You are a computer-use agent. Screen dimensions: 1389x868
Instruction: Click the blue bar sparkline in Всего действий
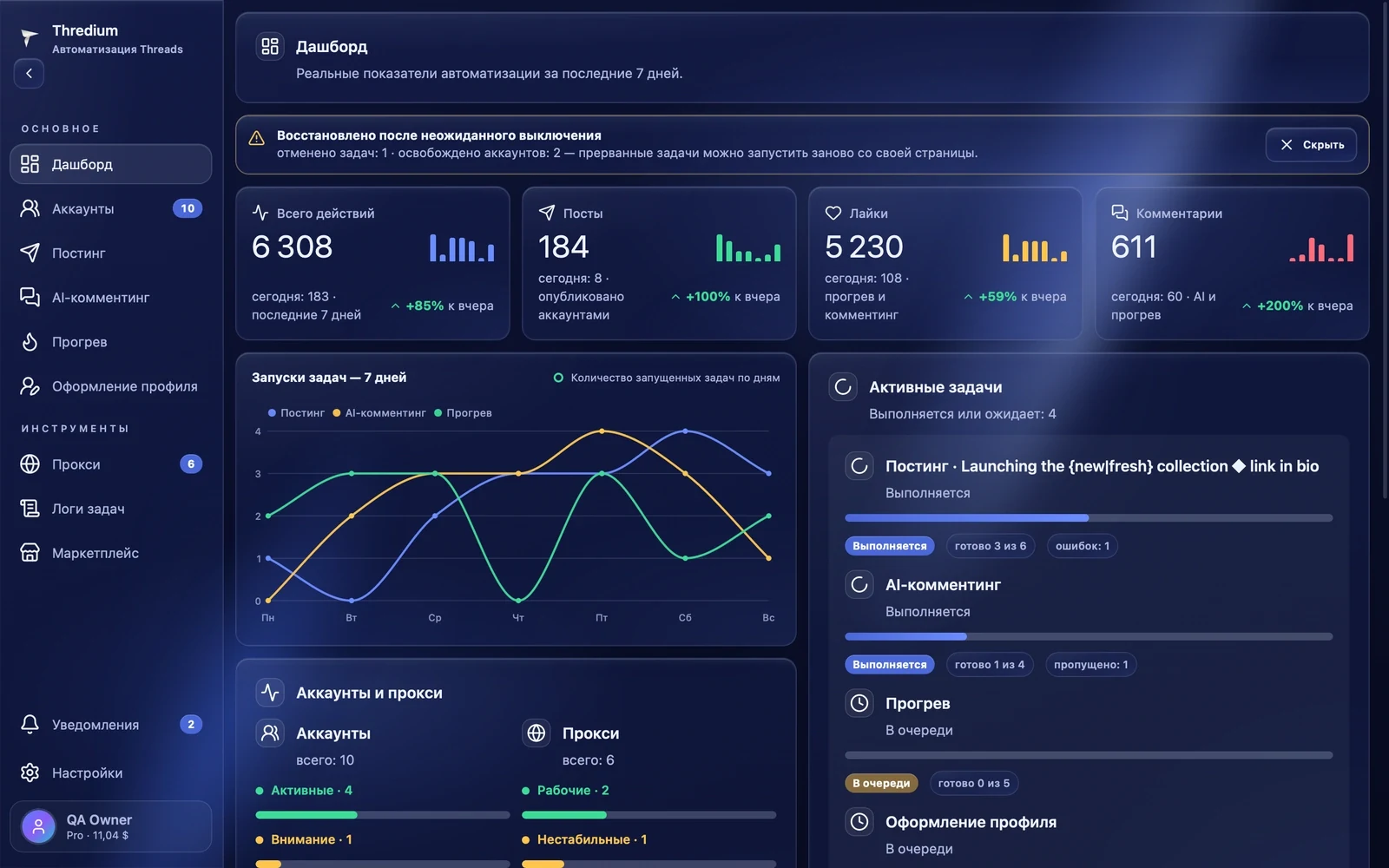(x=462, y=247)
